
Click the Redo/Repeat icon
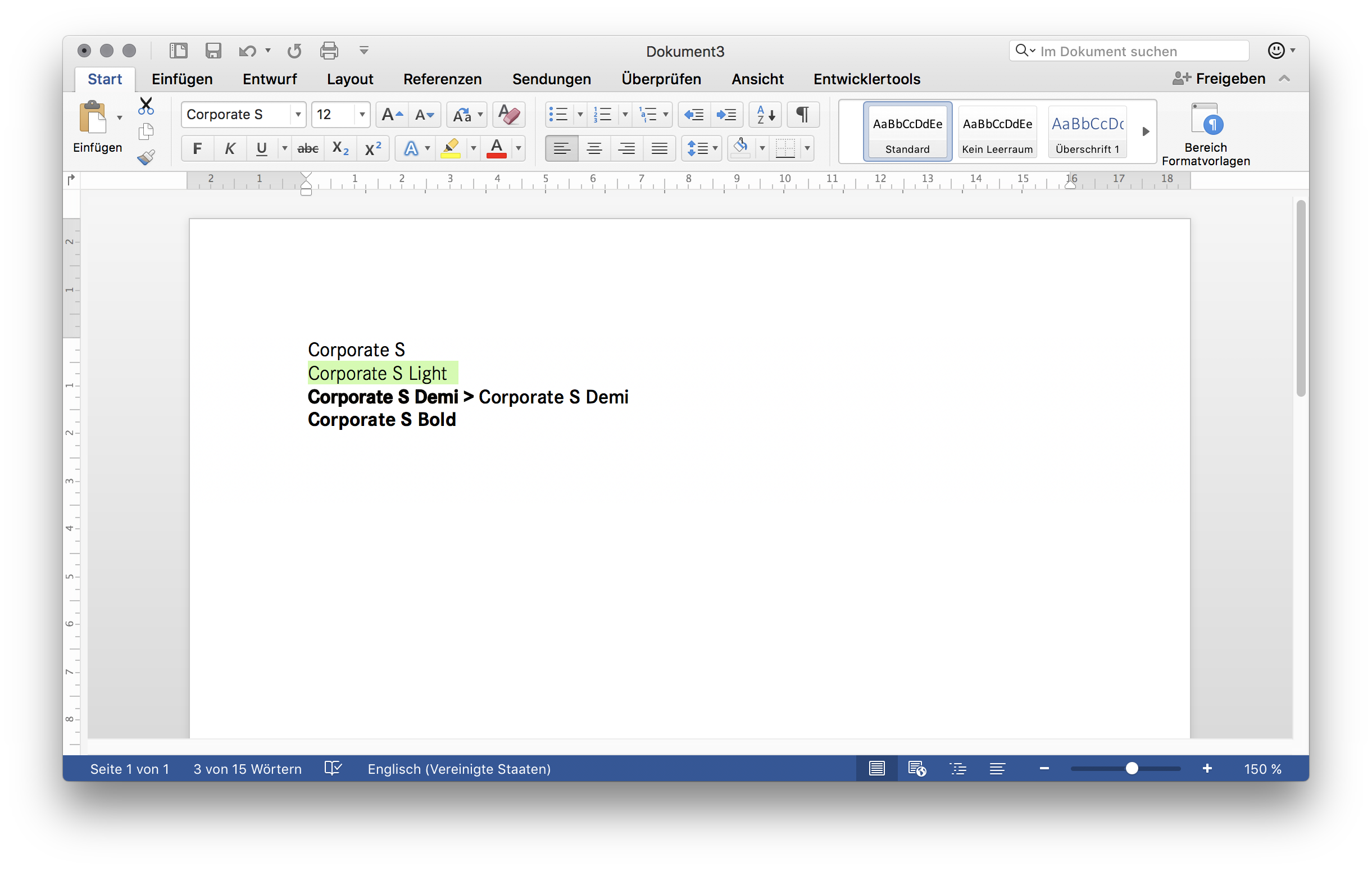point(294,51)
